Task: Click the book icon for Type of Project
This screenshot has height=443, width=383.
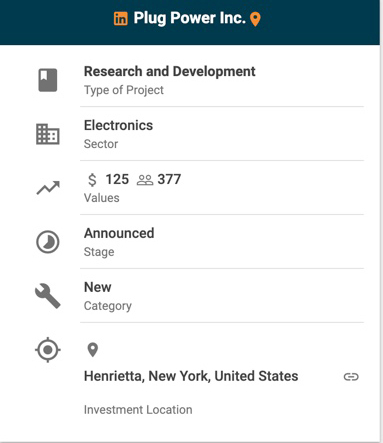Action: coord(48,80)
